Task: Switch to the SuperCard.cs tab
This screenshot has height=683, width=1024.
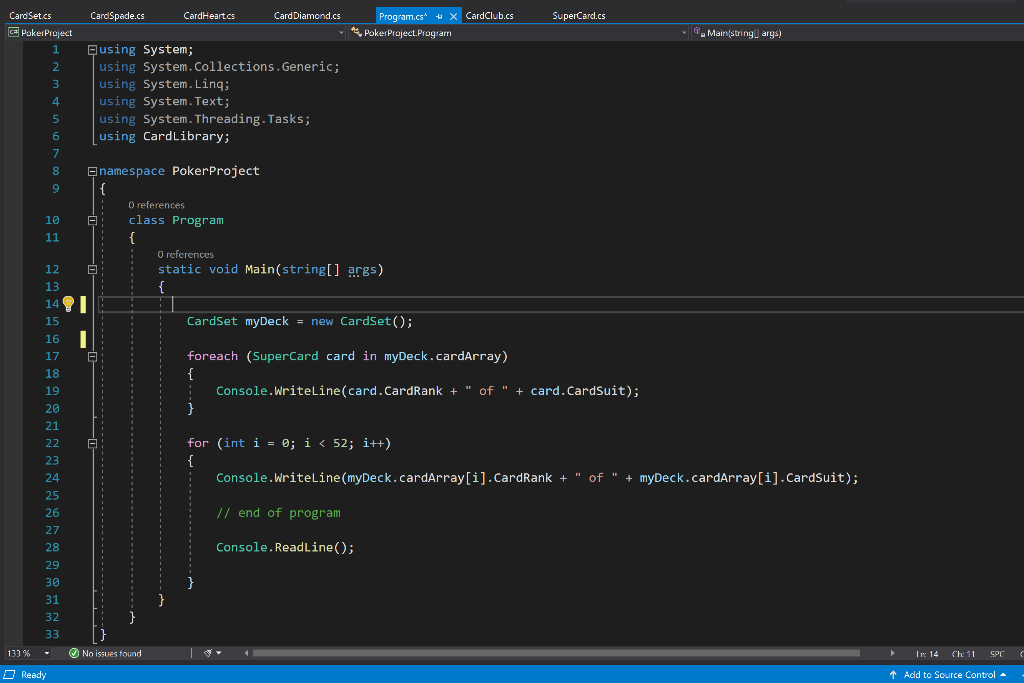Action: point(579,16)
